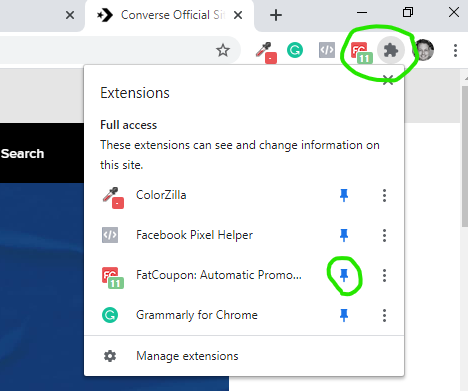The height and width of the screenshot is (391, 468).
Task: Minimize the Chrome window
Action: click(362, 13)
